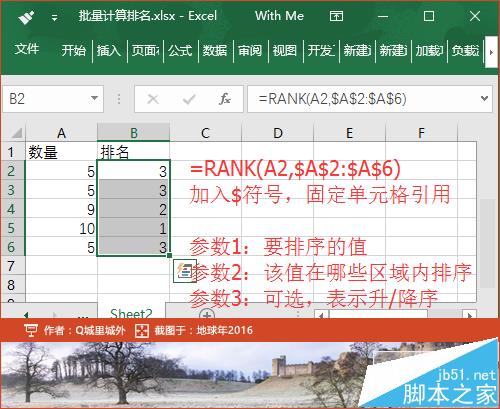
Task: Expand the Name Box dropdown arrow
Action: (x=94, y=98)
